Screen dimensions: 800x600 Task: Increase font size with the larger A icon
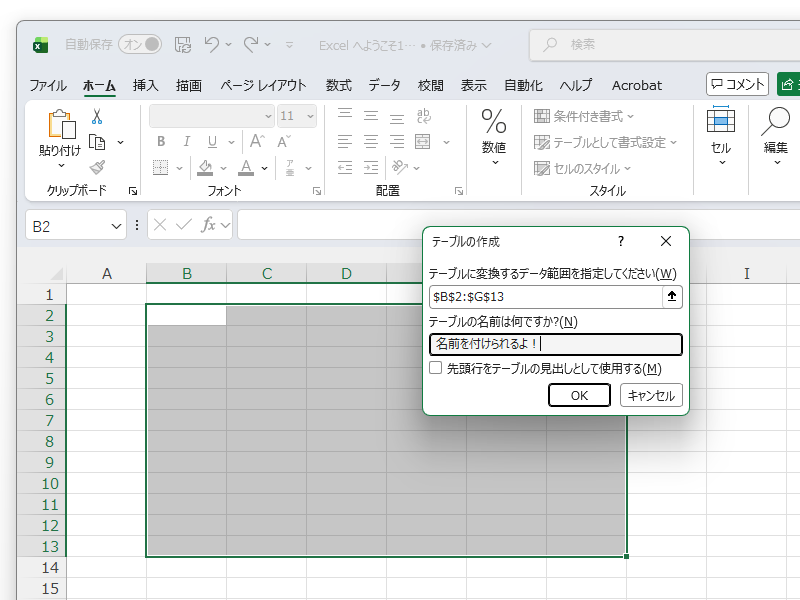point(257,141)
